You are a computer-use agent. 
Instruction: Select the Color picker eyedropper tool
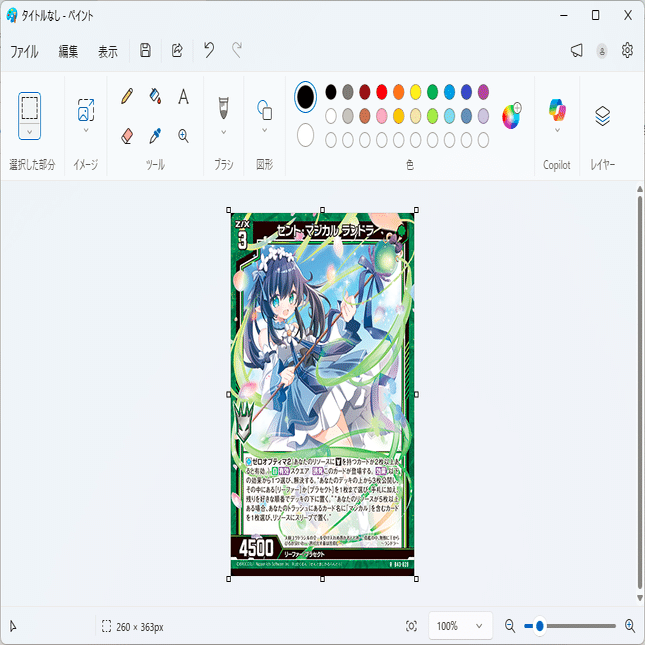(155, 136)
